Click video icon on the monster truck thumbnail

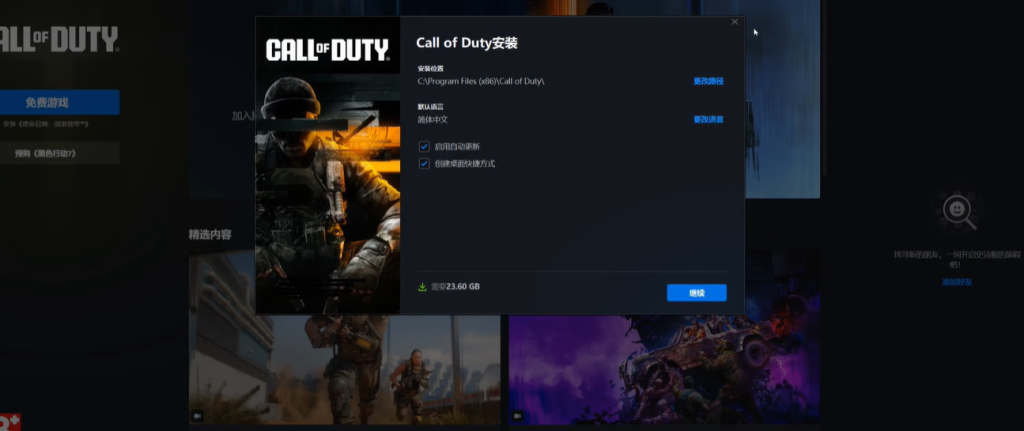(x=517, y=415)
